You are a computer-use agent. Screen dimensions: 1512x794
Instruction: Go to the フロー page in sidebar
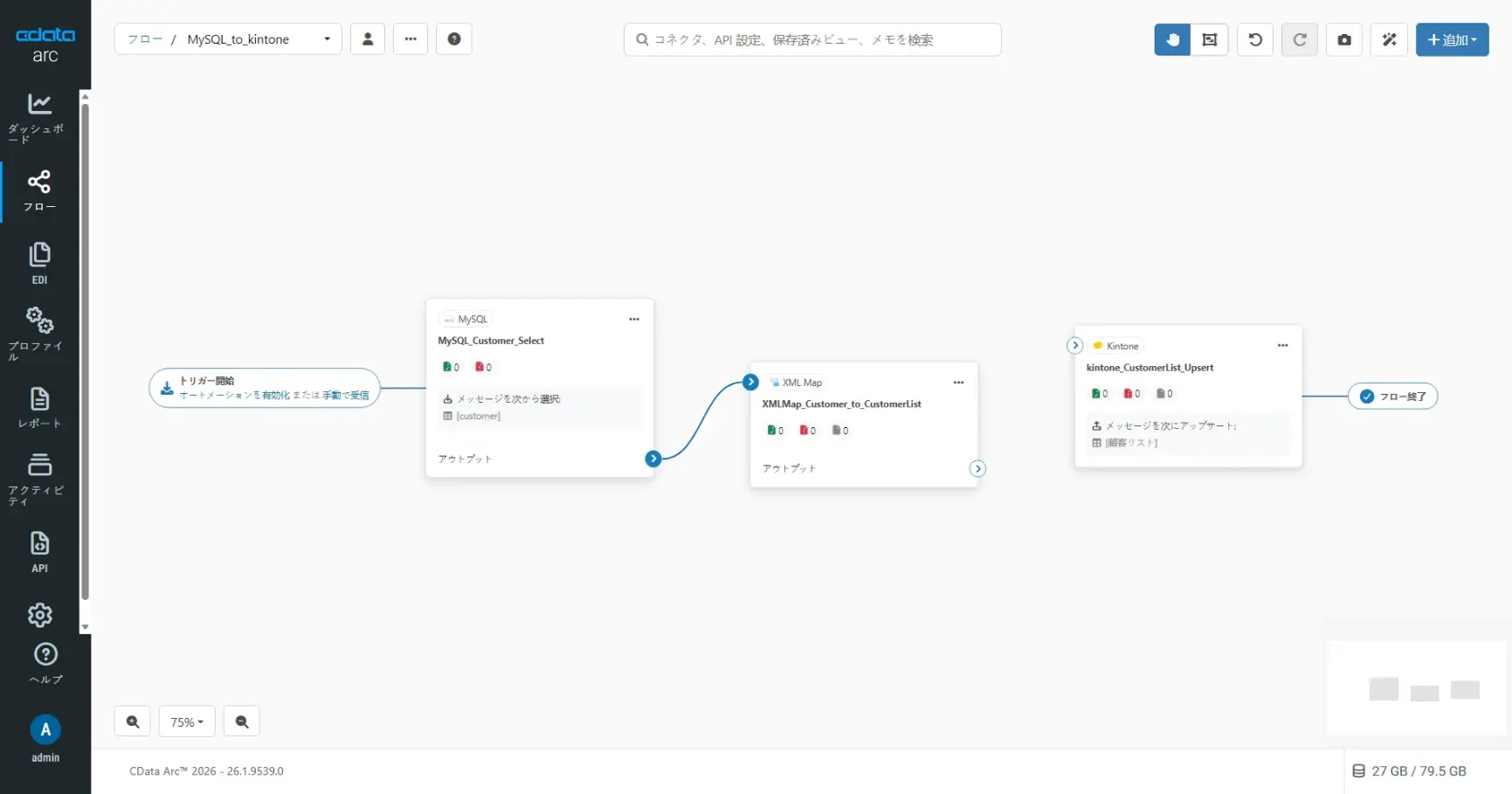[x=39, y=191]
